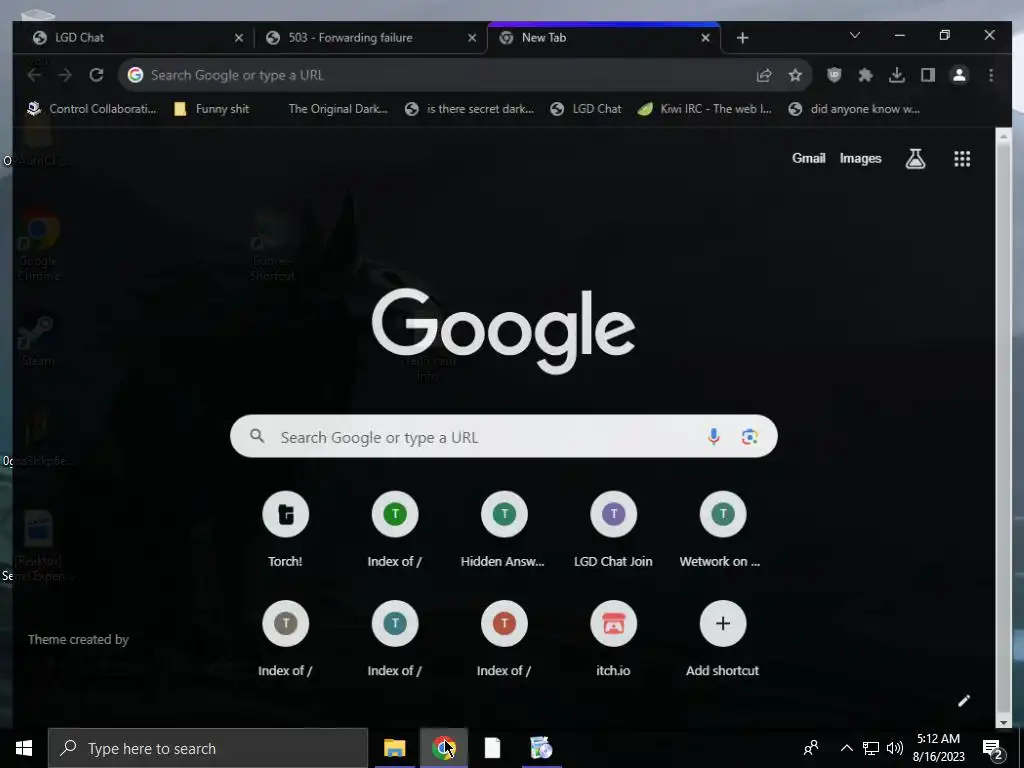Viewport: 1024px width, 768px height.
Task: Open the taskbar clock showing 5:12 AM
Action: [938, 748]
